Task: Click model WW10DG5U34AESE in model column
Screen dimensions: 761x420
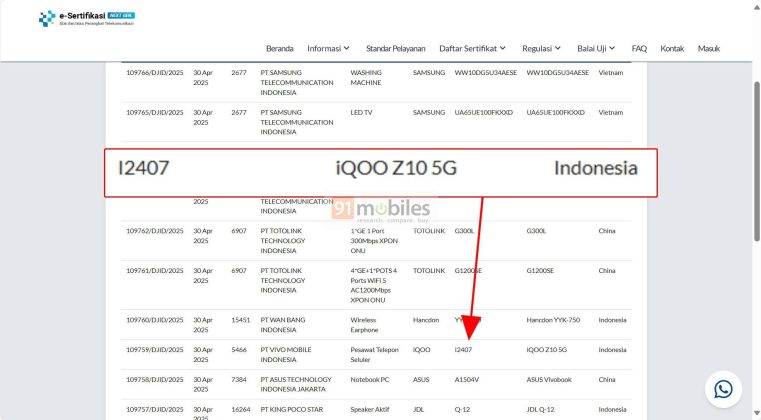Action: click(485, 72)
